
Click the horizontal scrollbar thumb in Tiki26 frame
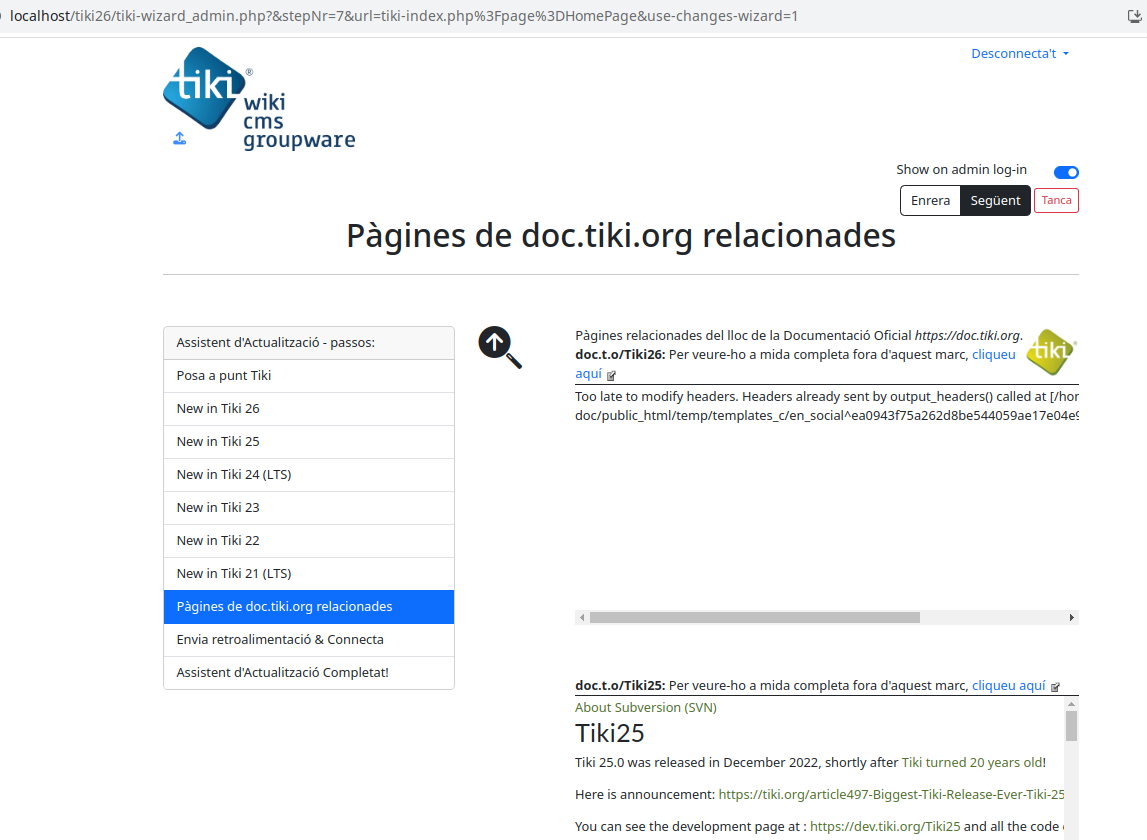(754, 618)
